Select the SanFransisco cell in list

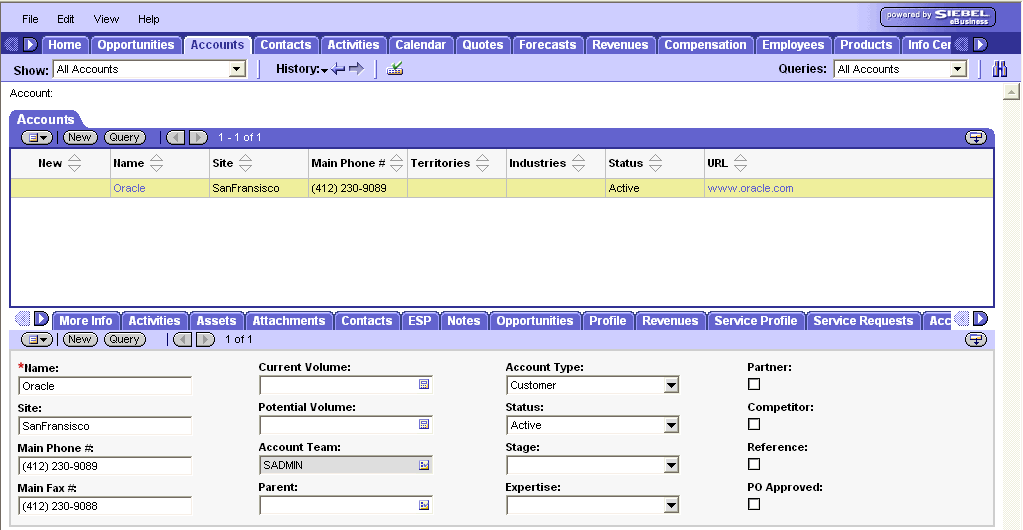click(258, 188)
